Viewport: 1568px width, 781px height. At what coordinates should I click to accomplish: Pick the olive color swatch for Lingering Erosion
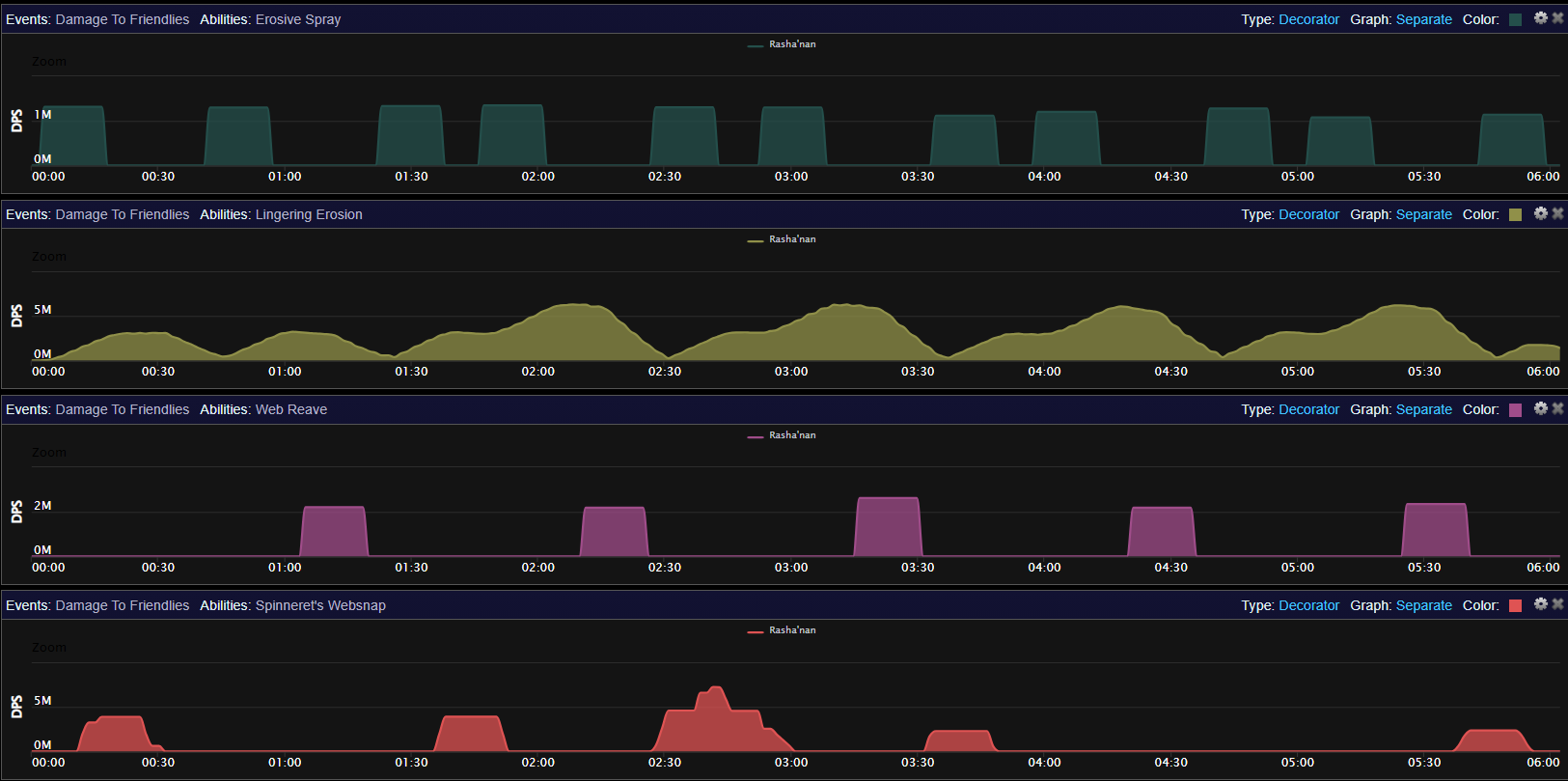[1515, 215]
